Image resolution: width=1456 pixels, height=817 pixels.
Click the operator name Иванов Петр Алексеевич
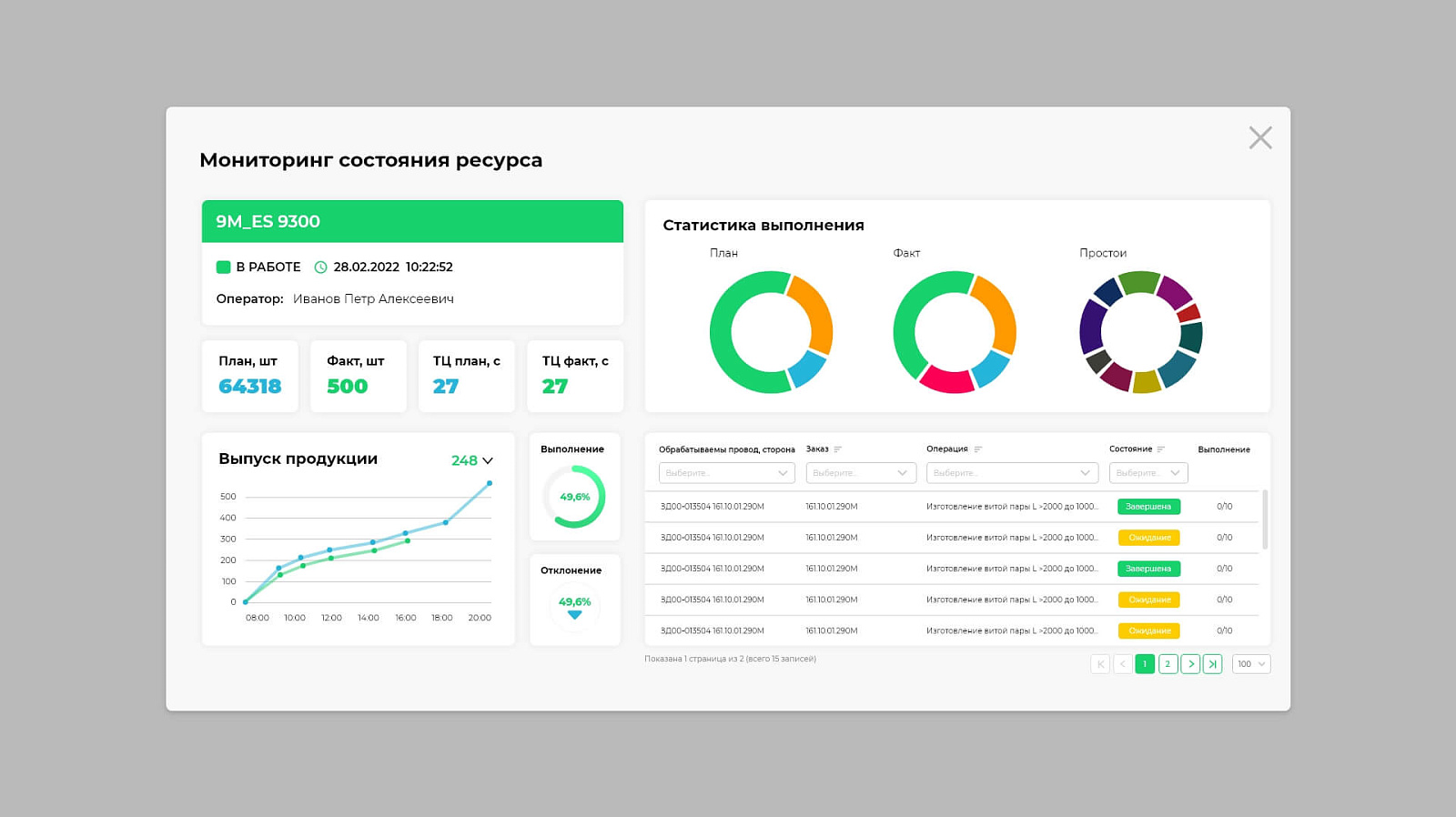coord(373,299)
